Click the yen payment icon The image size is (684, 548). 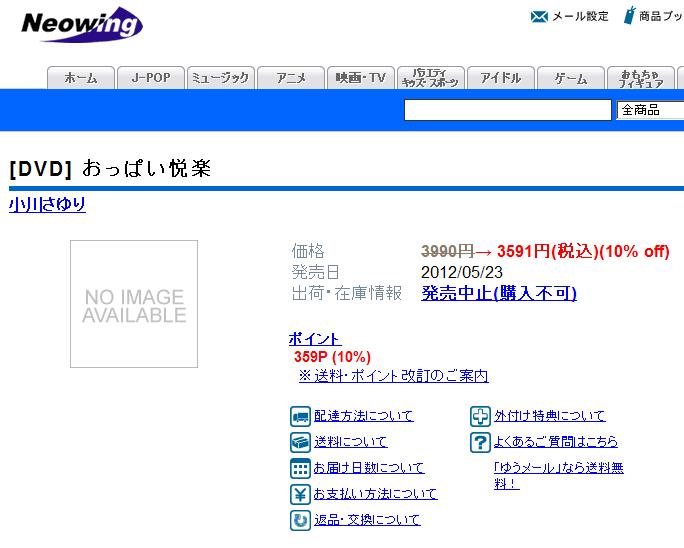point(300,494)
